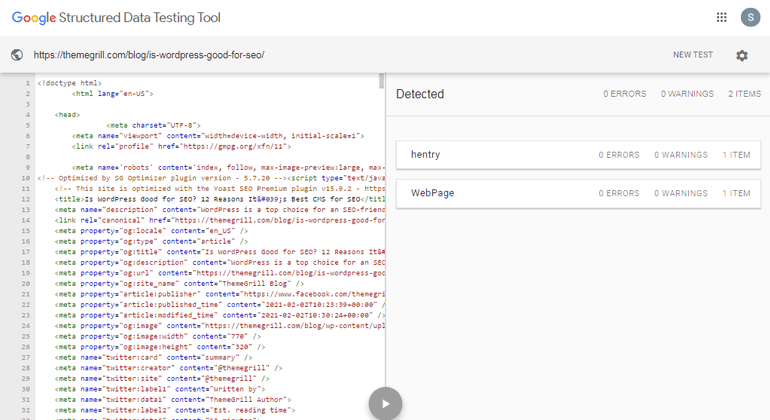Click the twitter:label2 Est. reading time line

point(175,410)
